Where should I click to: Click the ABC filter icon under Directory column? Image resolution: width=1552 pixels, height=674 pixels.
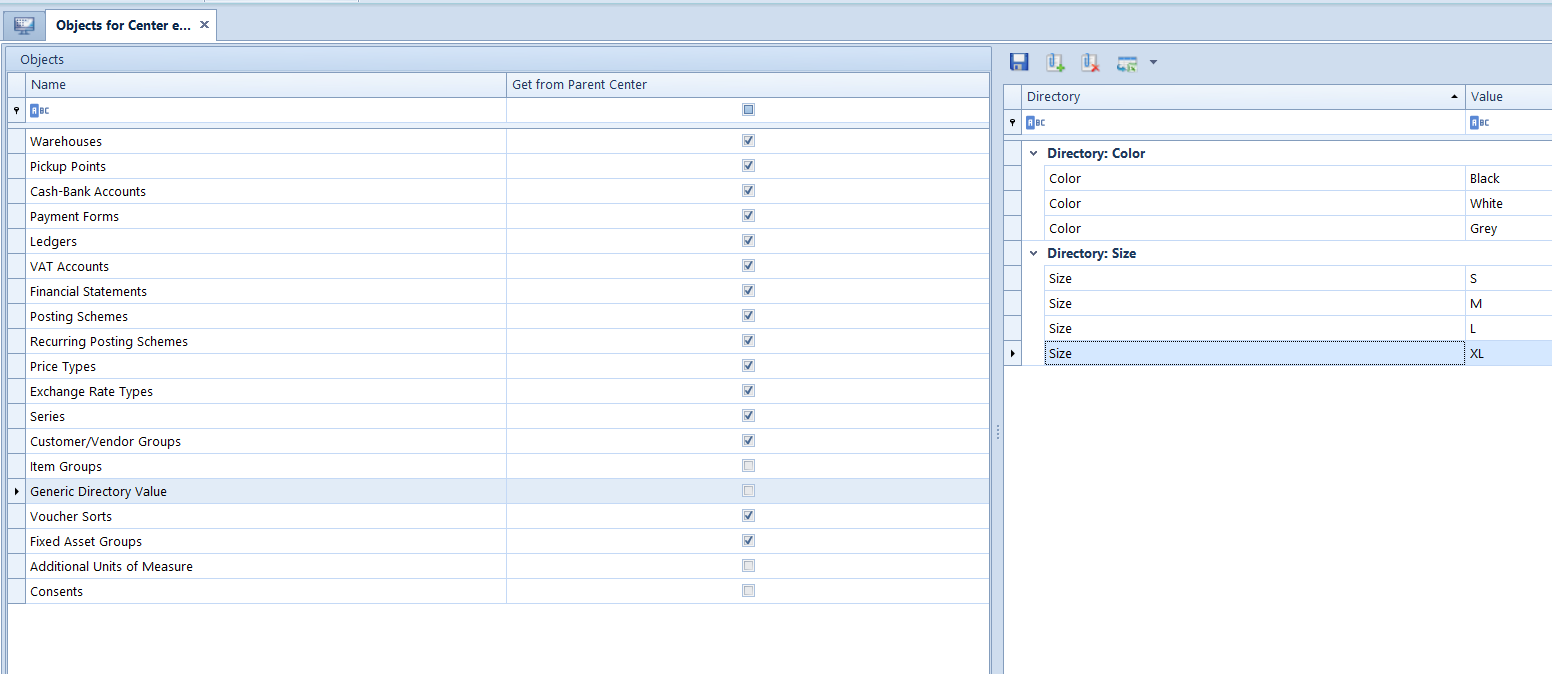click(1035, 122)
